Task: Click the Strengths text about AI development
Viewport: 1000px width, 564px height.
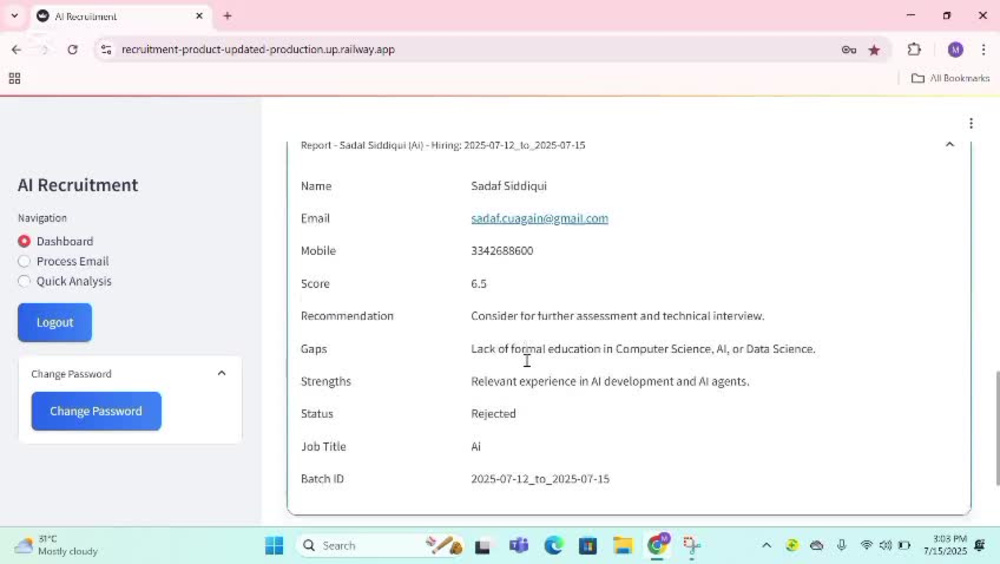Action: [610, 382]
